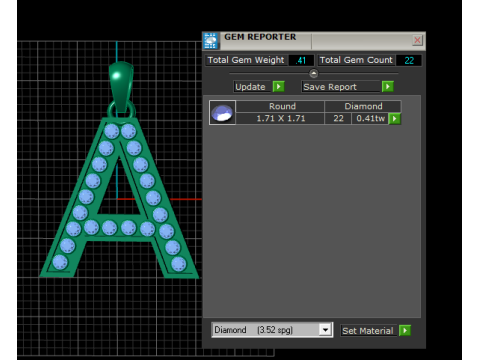480x360 pixels.
Task: Collapse panel with the round up-arrow toggle
Action: click(313, 73)
